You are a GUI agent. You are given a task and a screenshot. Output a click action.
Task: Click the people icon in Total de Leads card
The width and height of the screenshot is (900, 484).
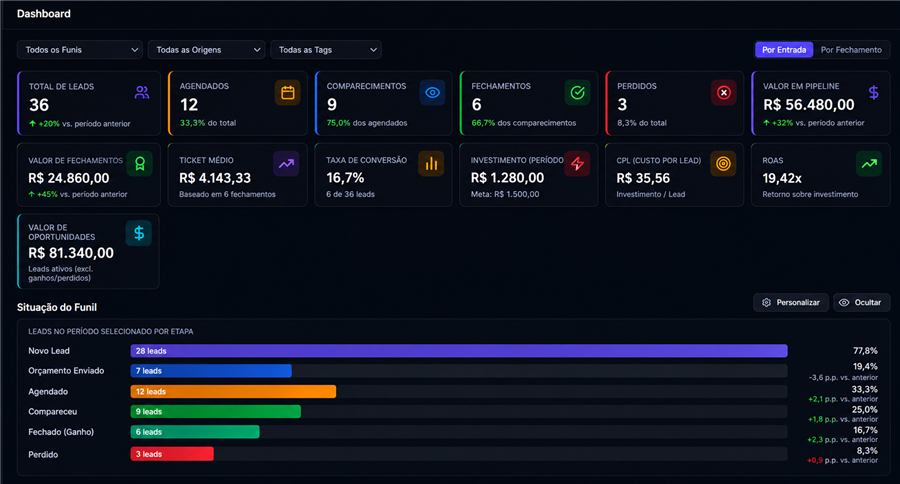[142, 92]
